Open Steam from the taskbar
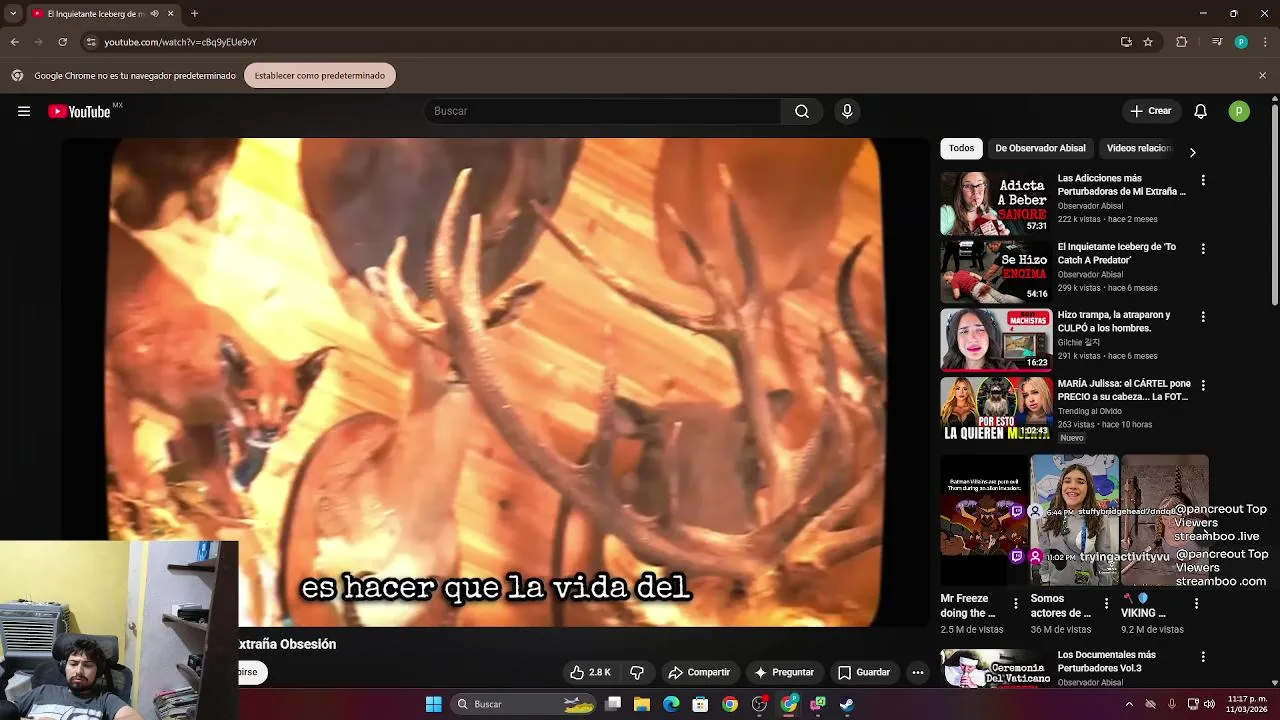 [847, 704]
